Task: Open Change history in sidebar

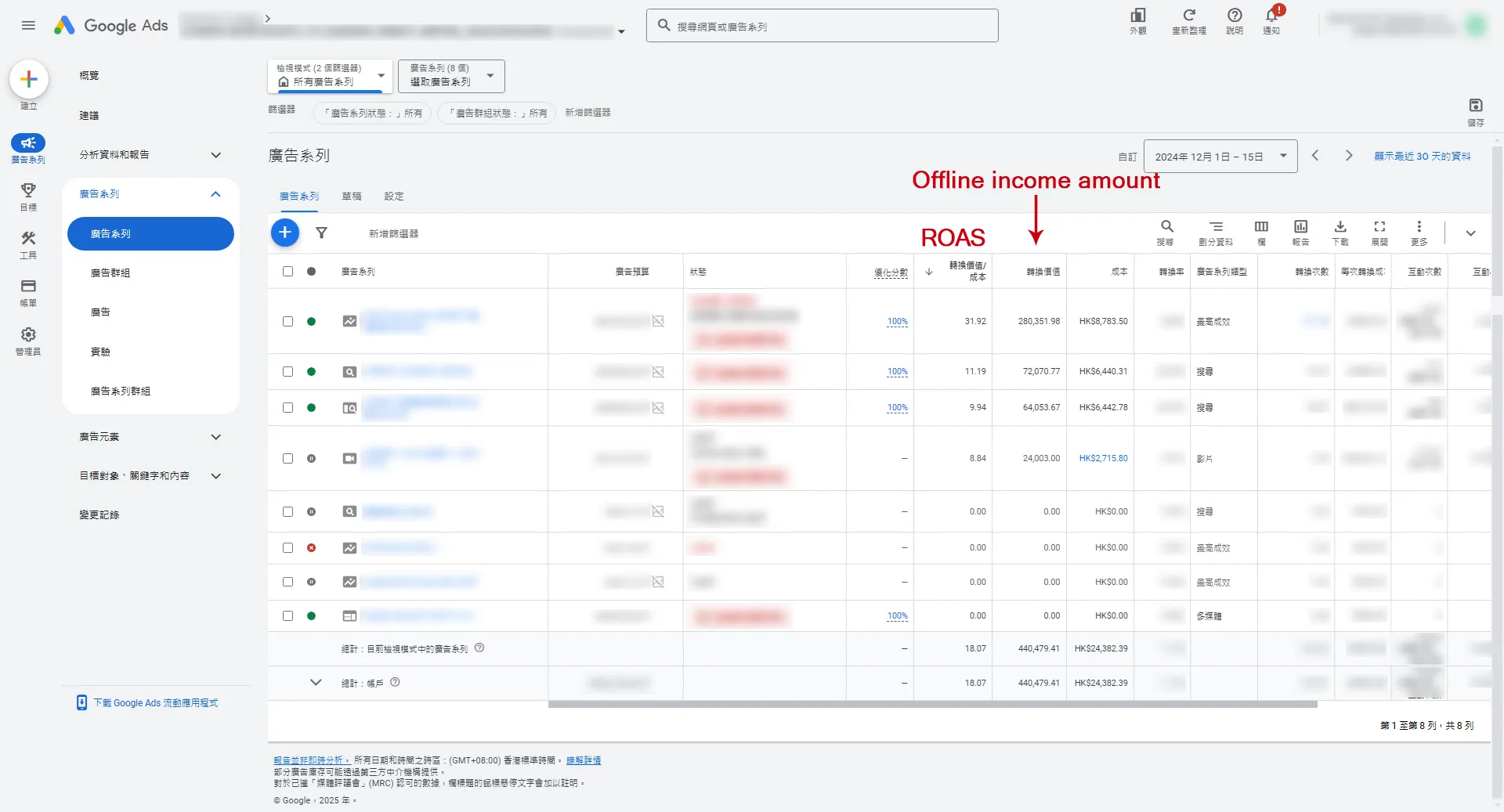Action: [x=99, y=514]
